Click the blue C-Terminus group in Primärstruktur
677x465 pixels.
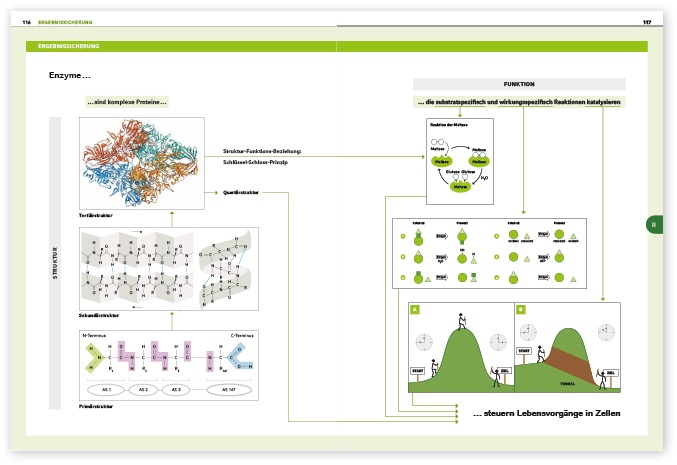(x=240, y=357)
